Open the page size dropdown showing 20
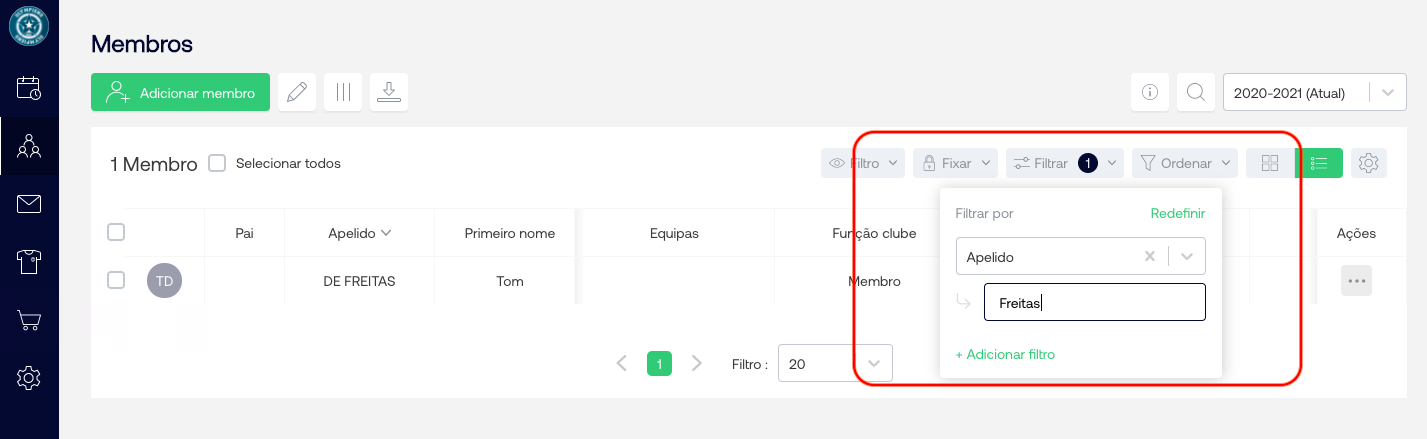Screen dimensions: 1427x439 (x=835, y=364)
